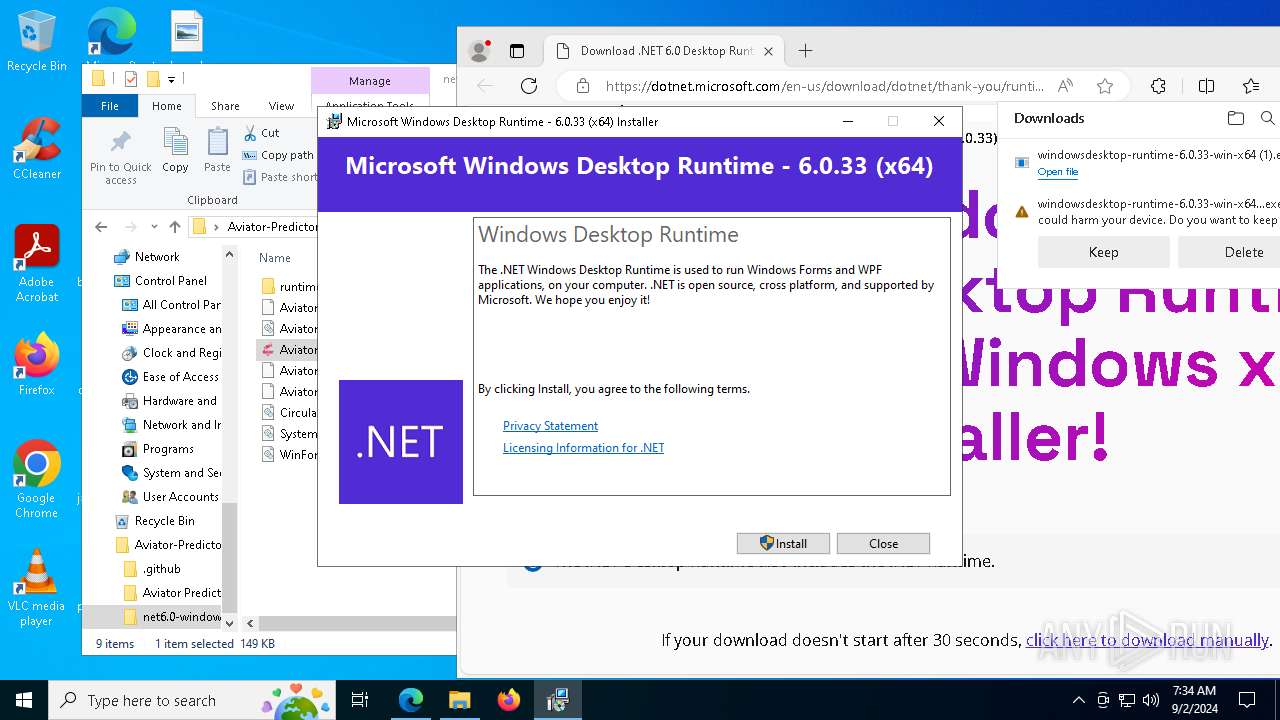Open CCleaner desktop shortcut
Image resolution: width=1280 pixels, height=720 pixels.
click(37, 148)
